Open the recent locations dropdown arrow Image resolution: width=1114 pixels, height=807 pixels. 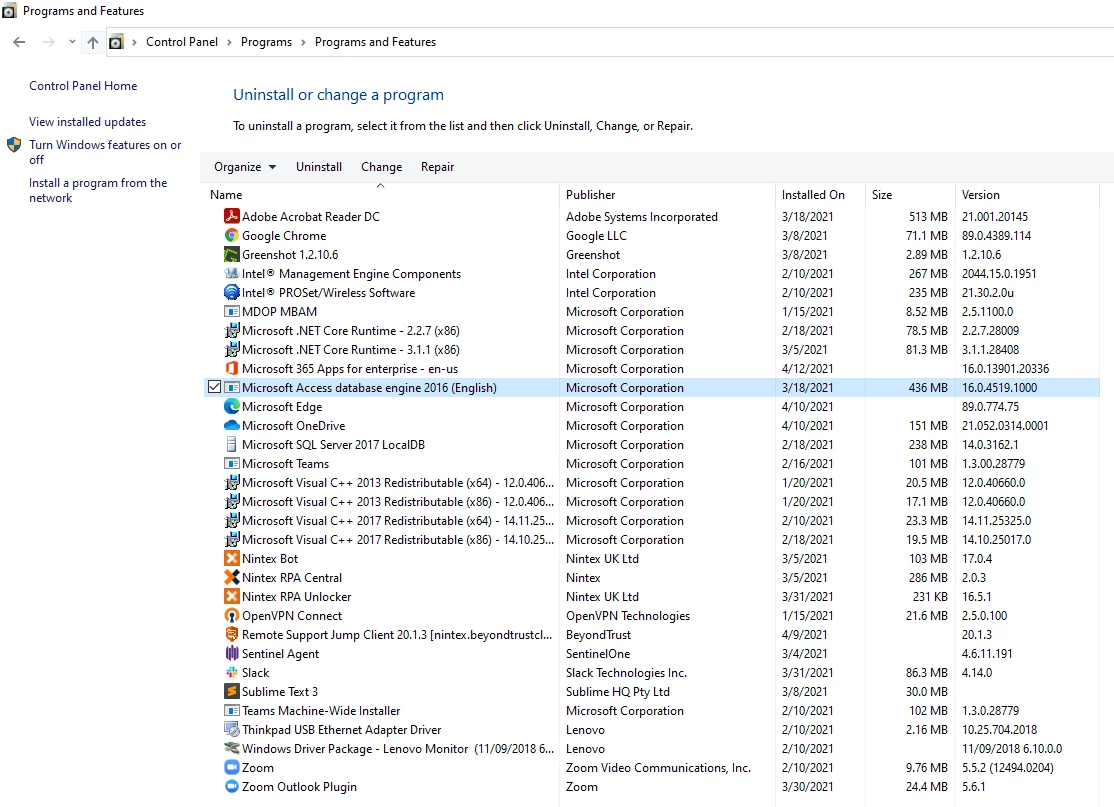click(72, 43)
